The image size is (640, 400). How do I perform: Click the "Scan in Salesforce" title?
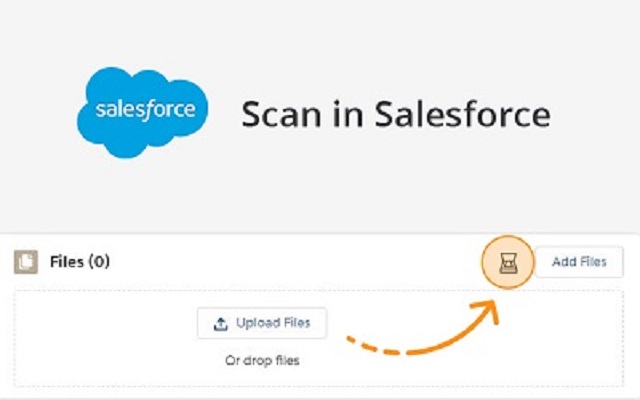coord(395,114)
